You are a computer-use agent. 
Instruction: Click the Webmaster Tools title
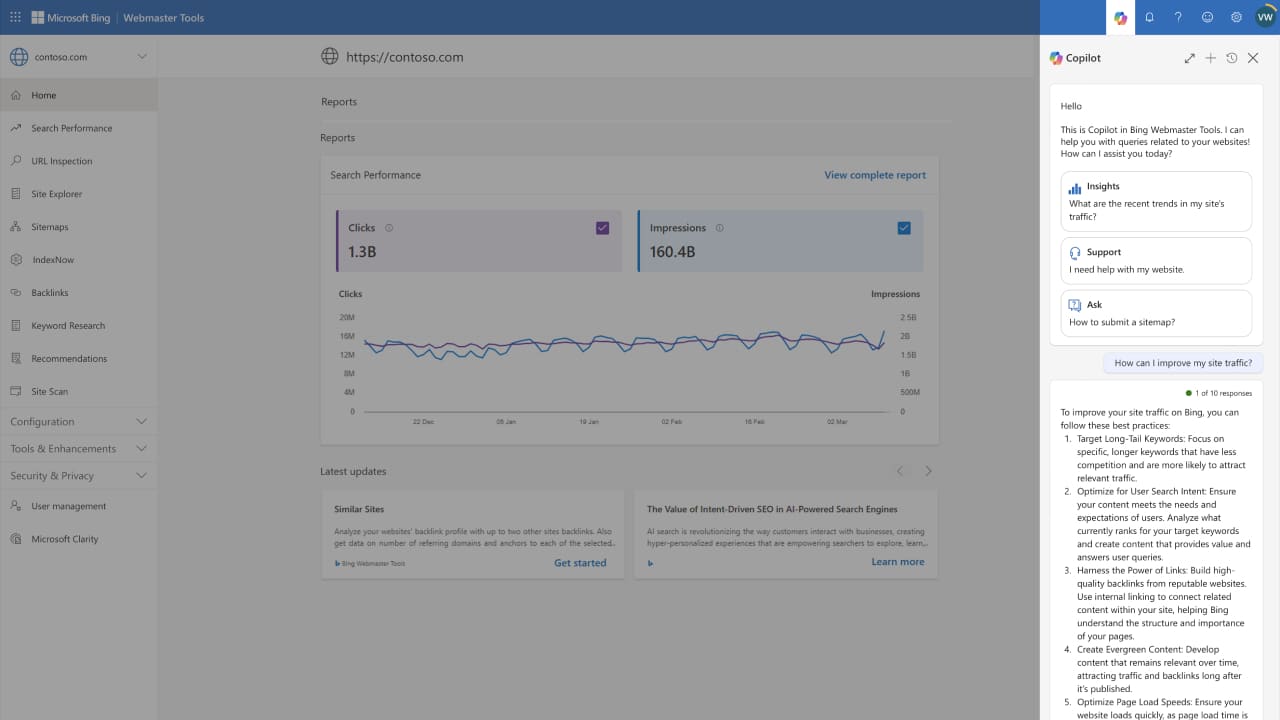163,18
